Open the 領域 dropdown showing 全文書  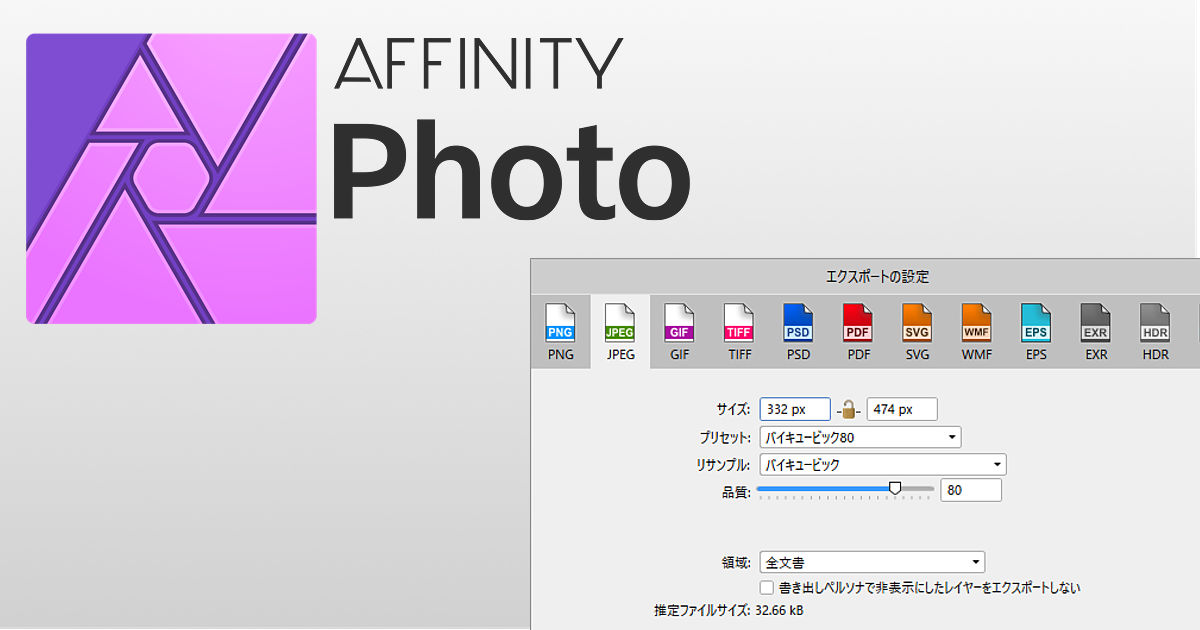point(872,562)
